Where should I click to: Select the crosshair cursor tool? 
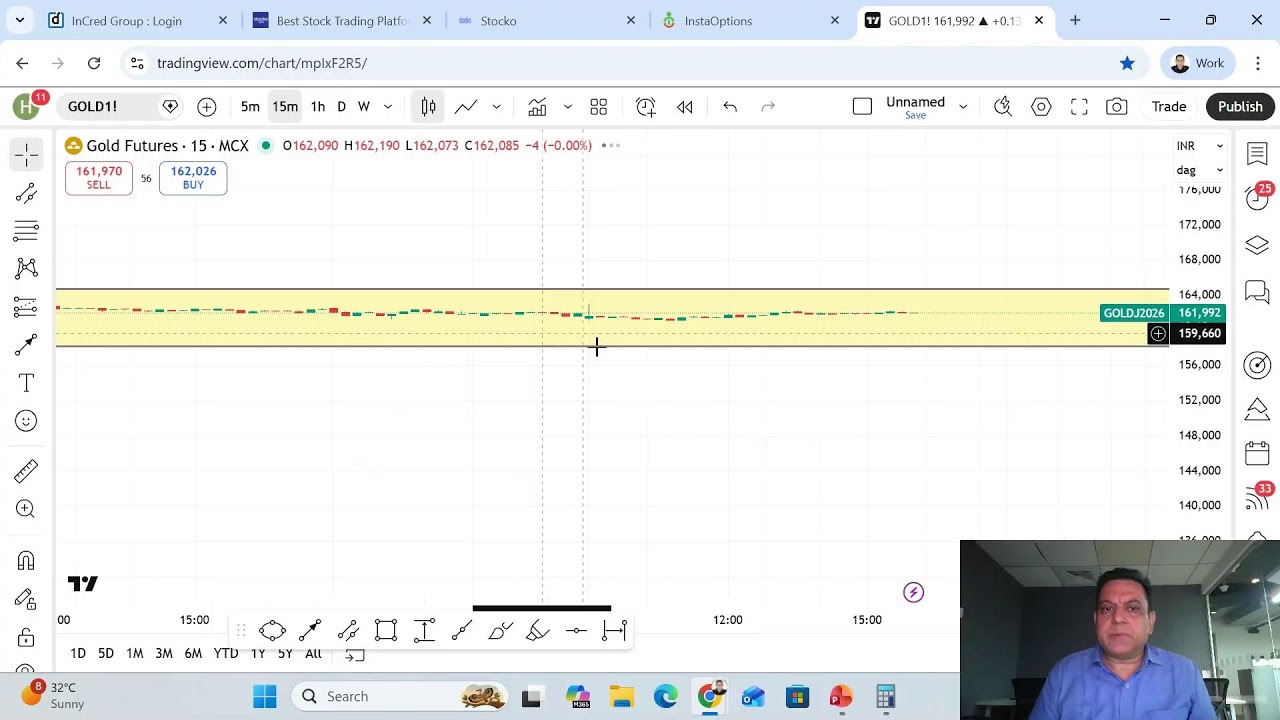click(26, 154)
